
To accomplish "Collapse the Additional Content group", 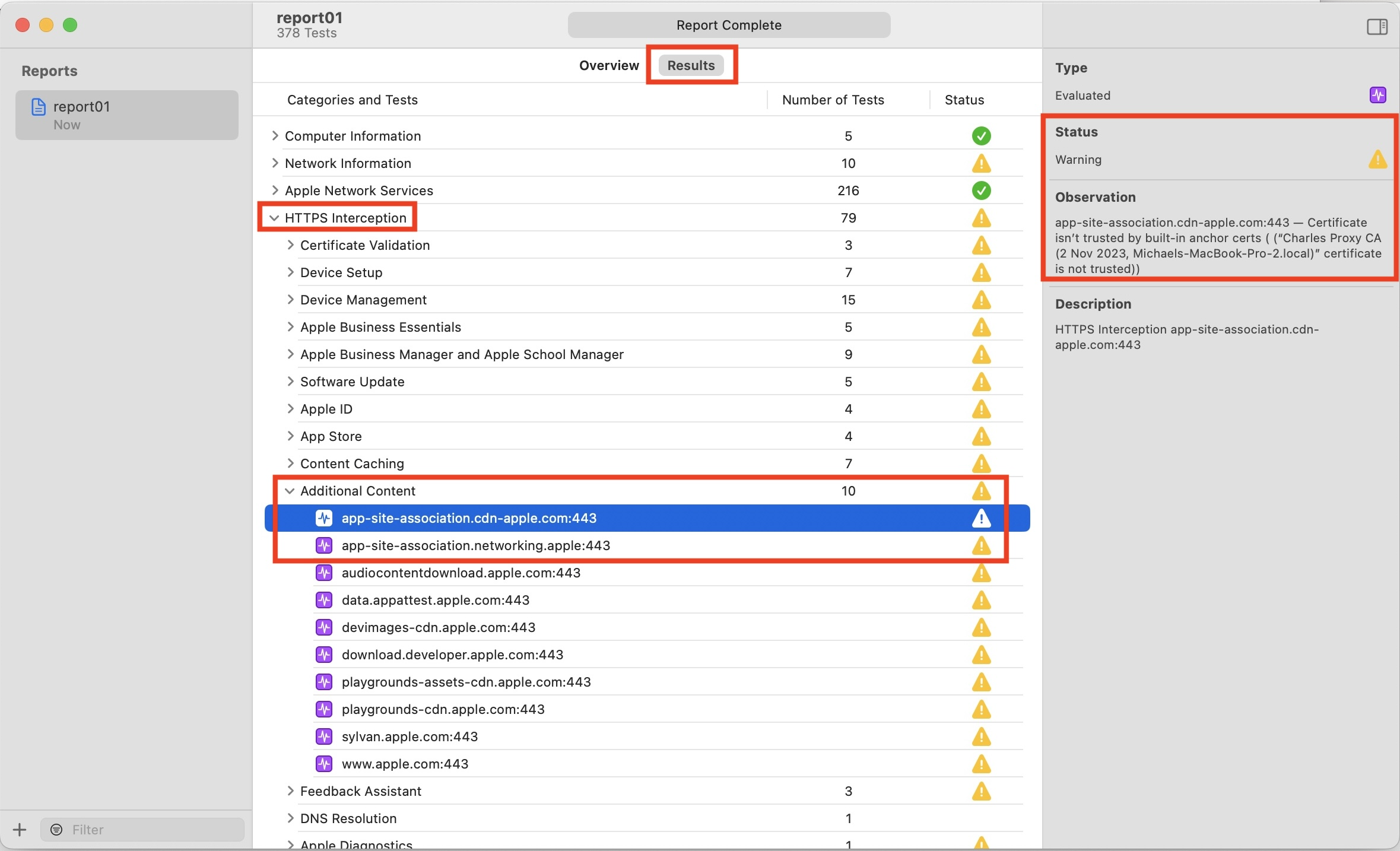I will click(290, 491).
